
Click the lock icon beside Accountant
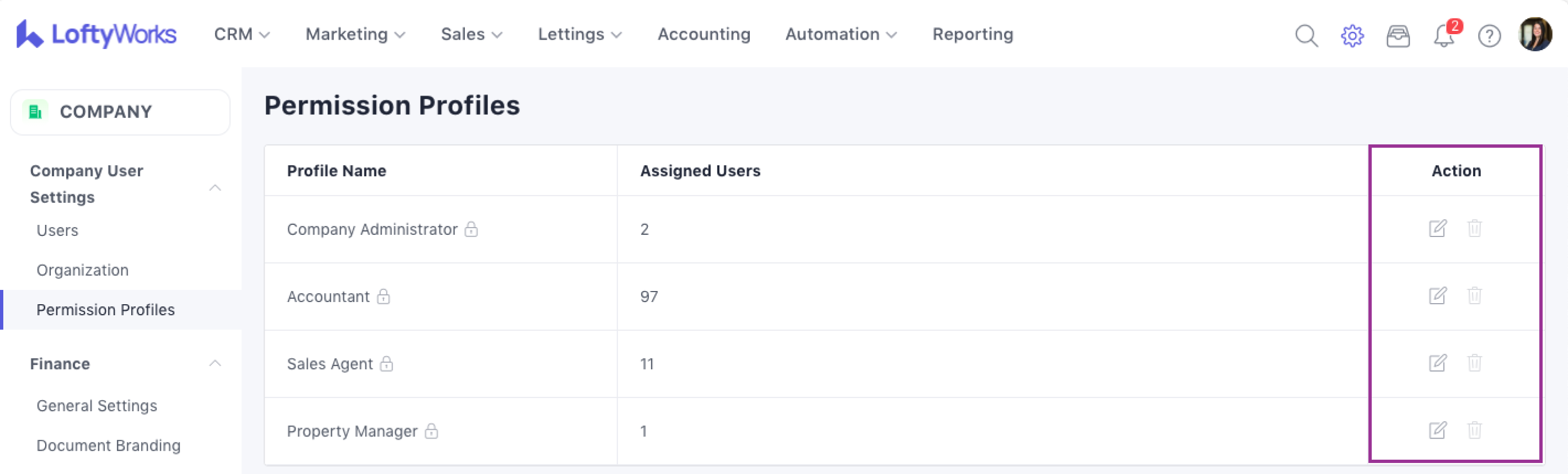(384, 297)
